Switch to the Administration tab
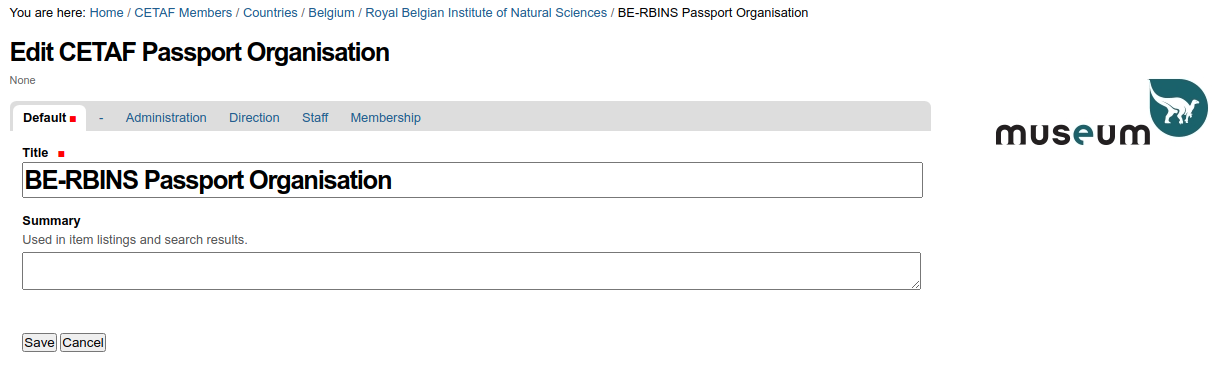Image resolution: width=1214 pixels, height=366 pixels. tap(166, 118)
